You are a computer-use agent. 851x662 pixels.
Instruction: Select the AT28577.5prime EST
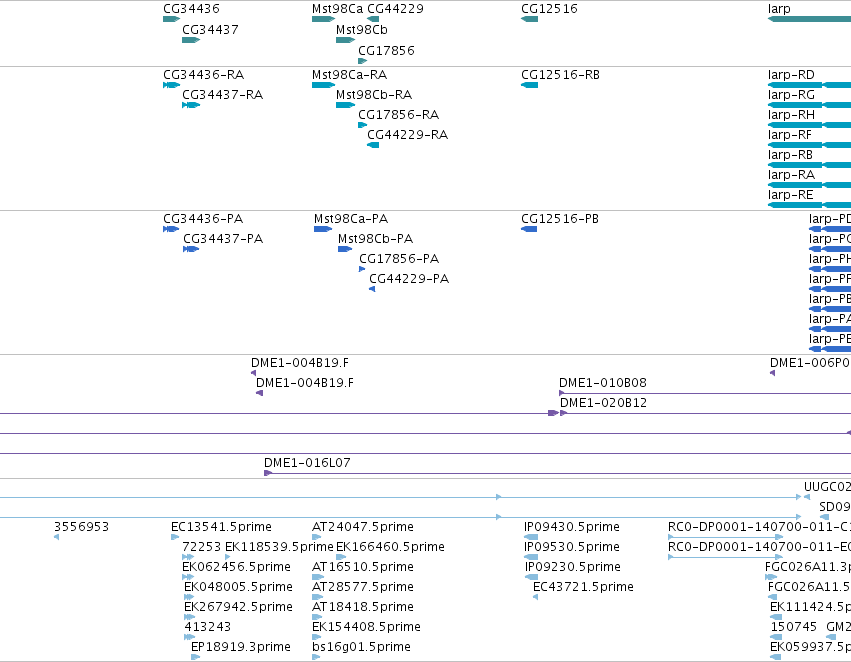[x=317, y=597]
